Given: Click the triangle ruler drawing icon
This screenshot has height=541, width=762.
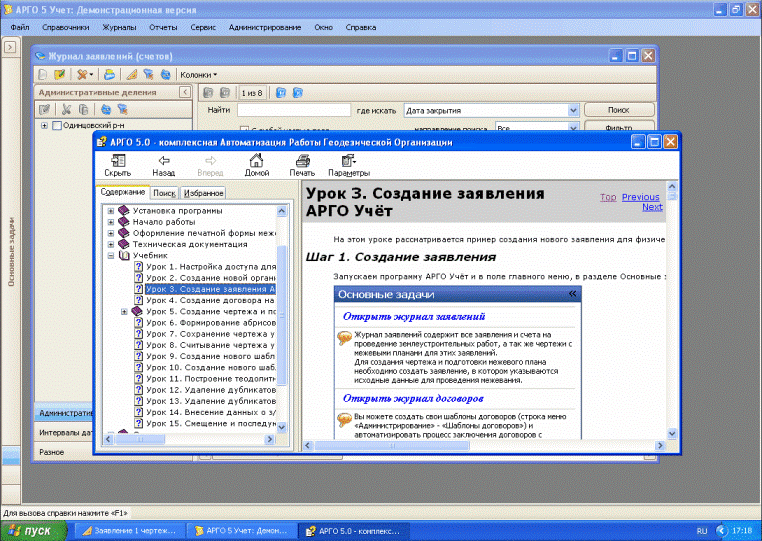Looking at the screenshot, I should click(132, 74).
